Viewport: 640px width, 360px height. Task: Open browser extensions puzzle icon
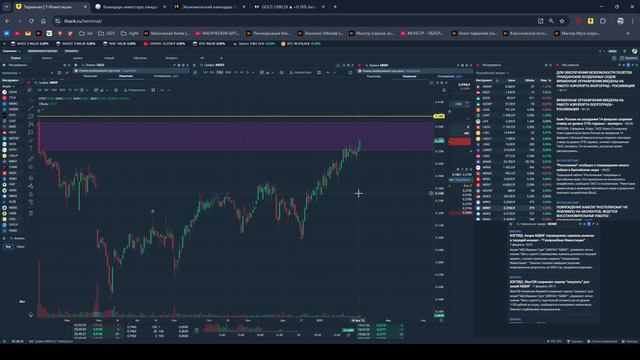[x=603, y=21]
